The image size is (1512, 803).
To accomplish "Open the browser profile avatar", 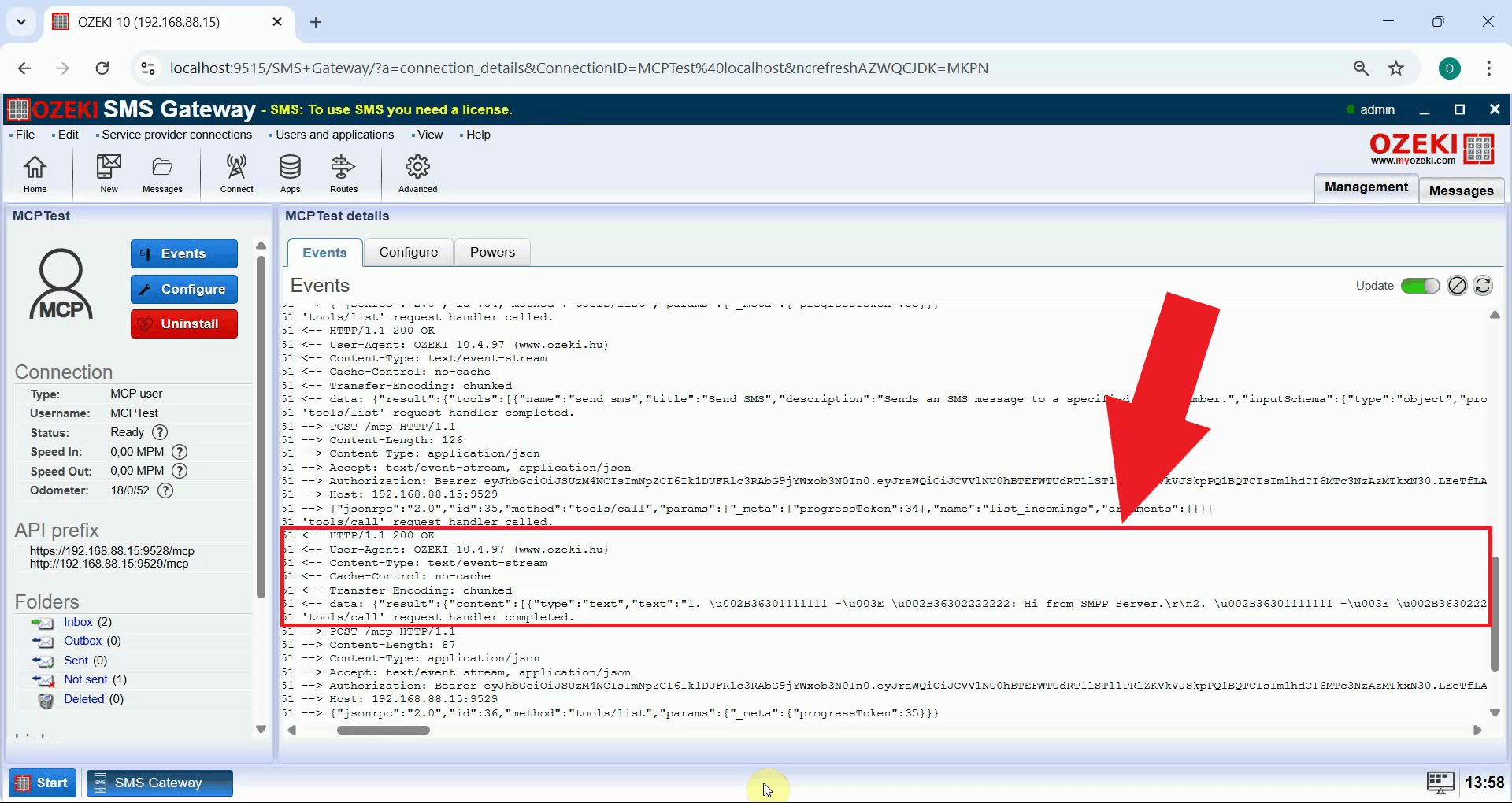I will click(1449, 68).
